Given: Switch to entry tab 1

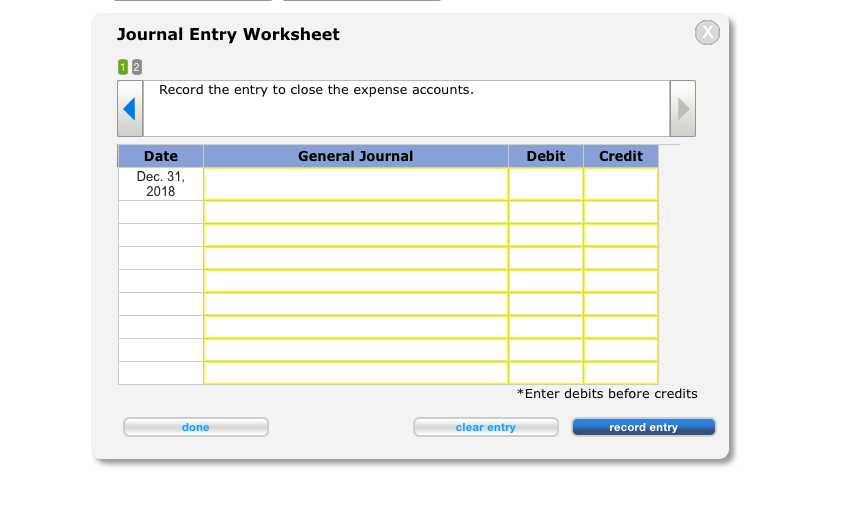Looking at the screenshot, I should point(123,67).
